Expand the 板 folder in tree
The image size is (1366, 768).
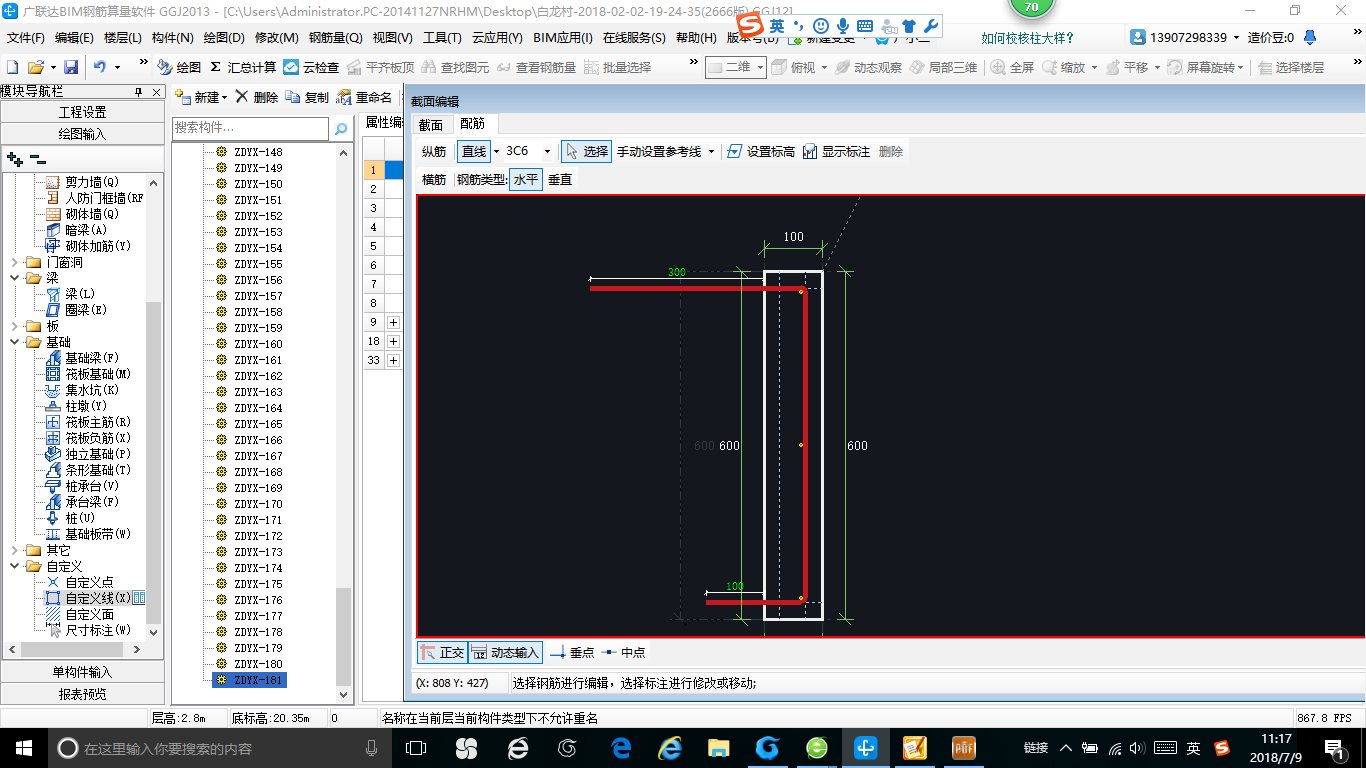coord(14,326)
